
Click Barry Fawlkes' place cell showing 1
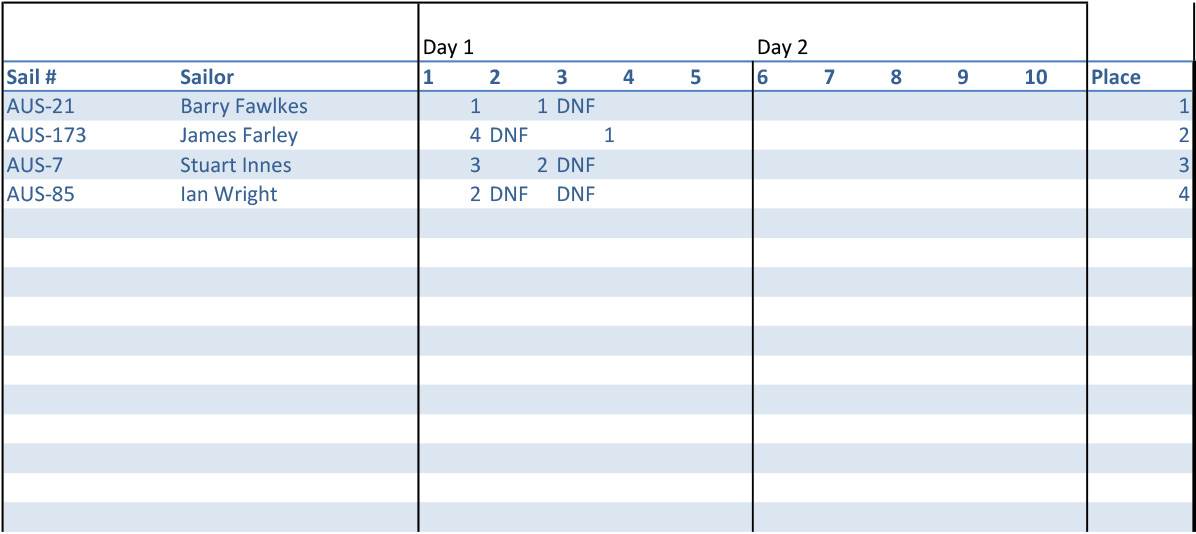(1183, 106)
